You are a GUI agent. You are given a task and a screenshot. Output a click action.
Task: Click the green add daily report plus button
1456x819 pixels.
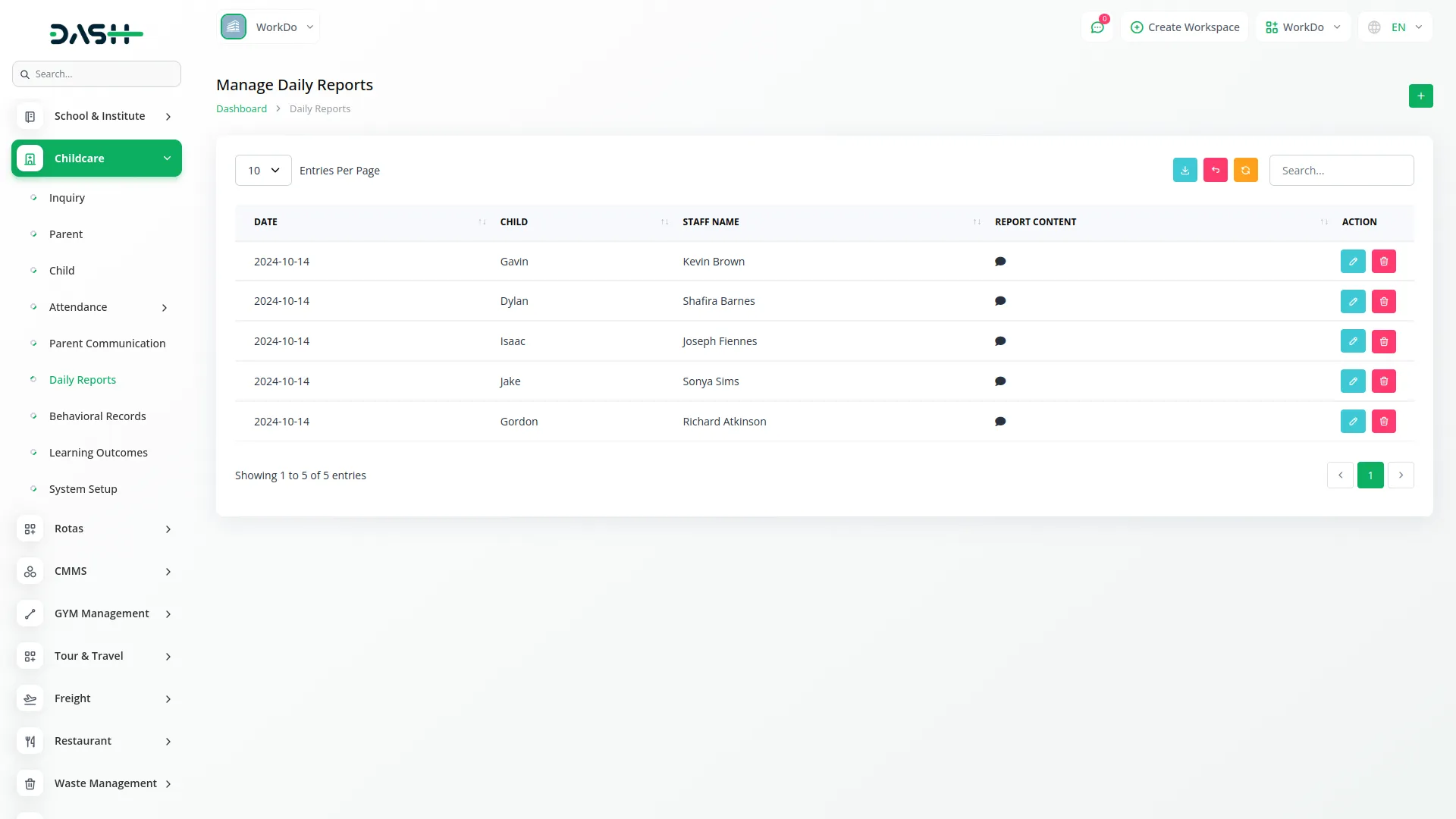(1420, 96)
